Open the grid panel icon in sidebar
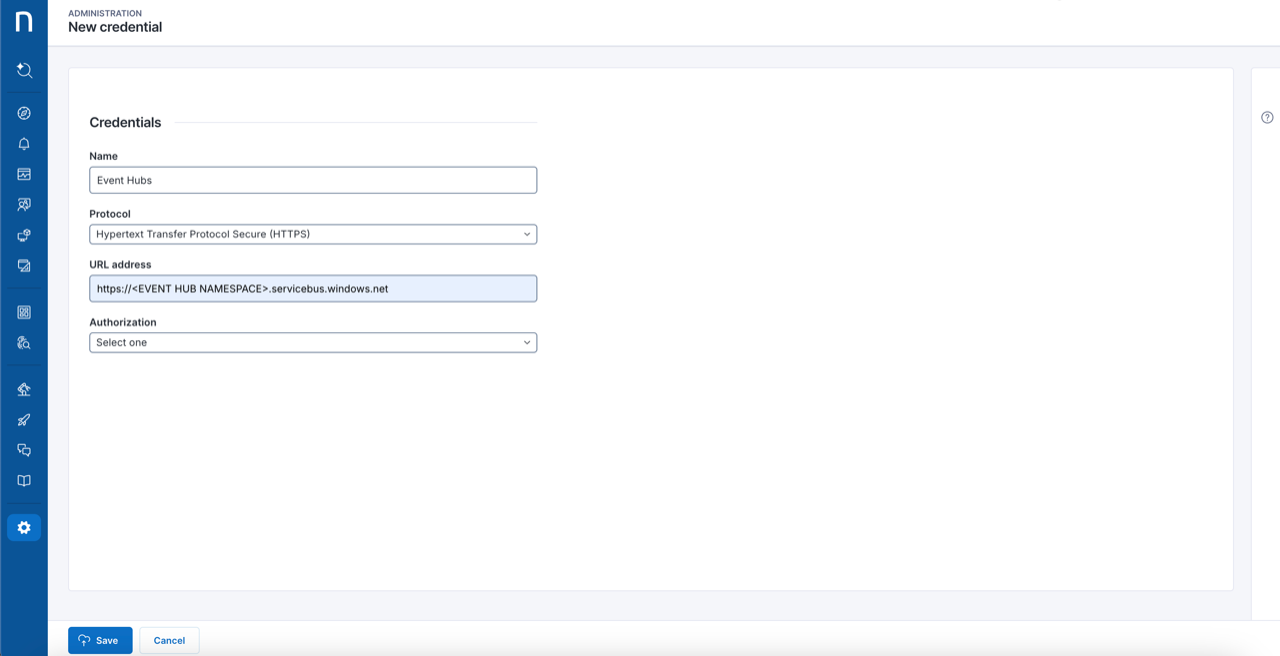 pyautogui.click(x=24, y=312)
